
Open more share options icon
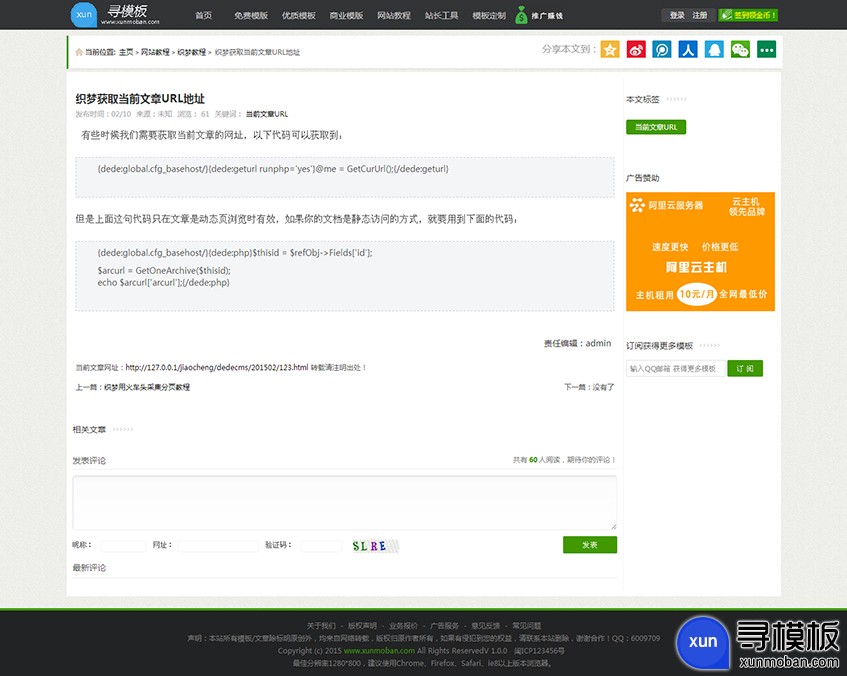[x=766, y=49]
